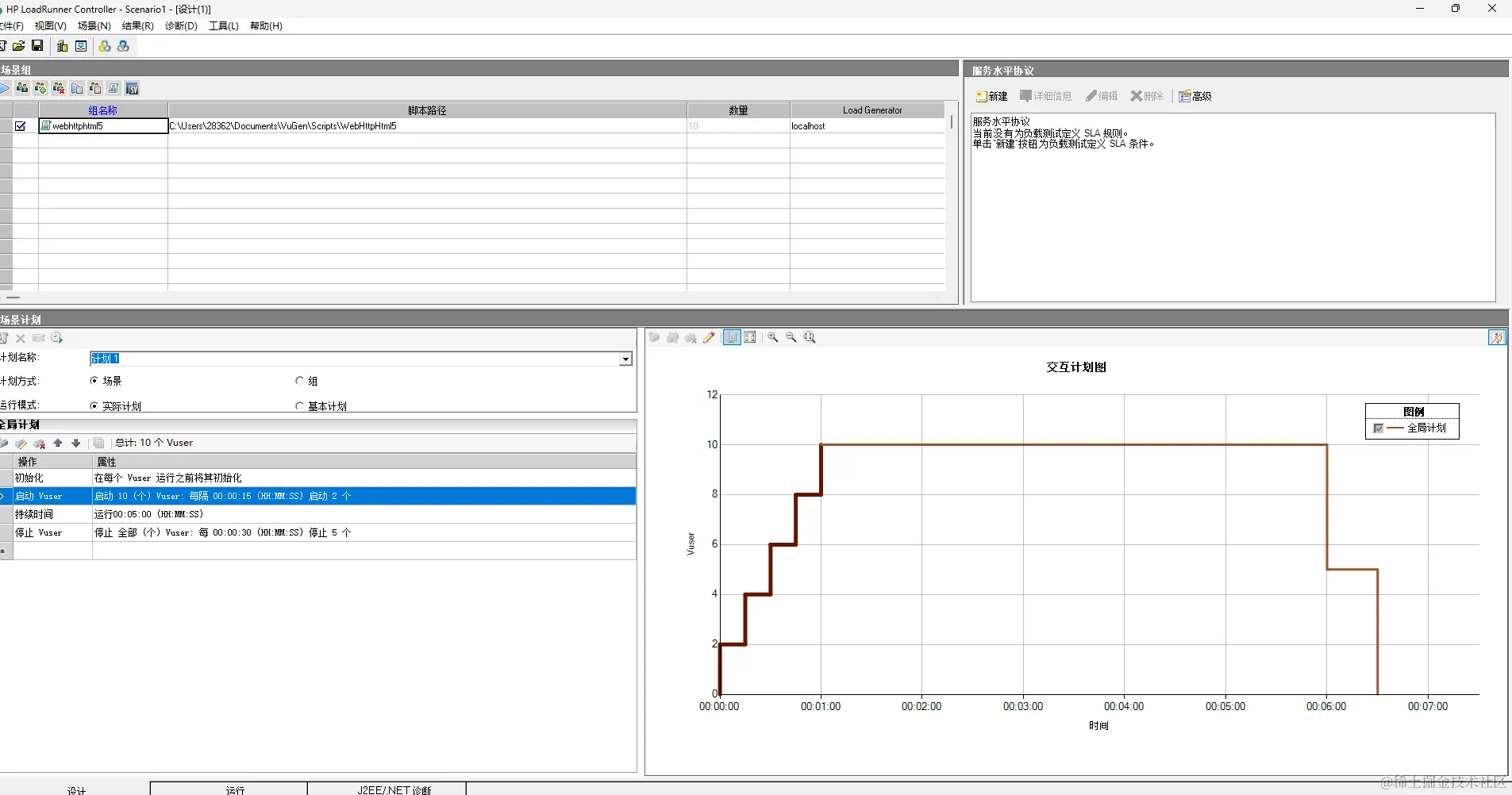The height and width of the screenshot is (795, 1512).
Task: Open the 视图(V) menu
Action: (50, 26)
